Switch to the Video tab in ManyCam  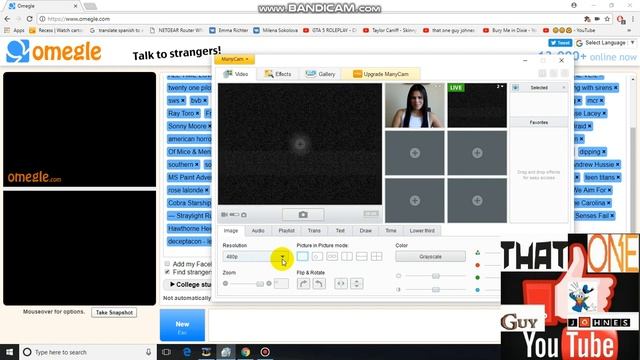click(236, 74)
